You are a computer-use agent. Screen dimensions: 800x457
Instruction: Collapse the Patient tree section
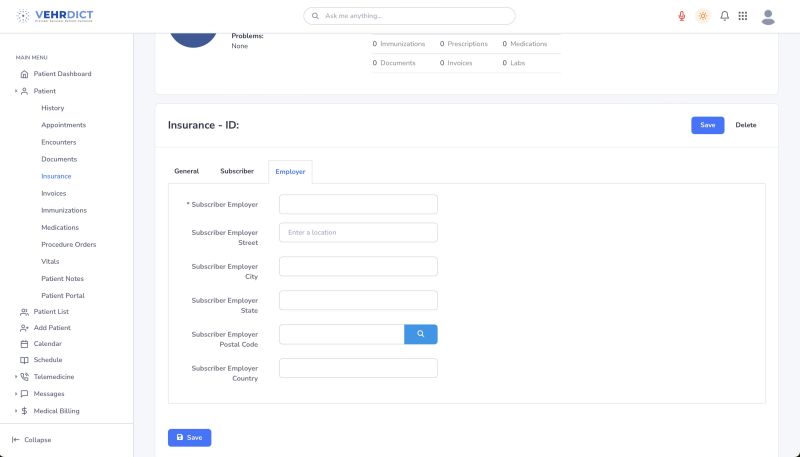(16, 91)
